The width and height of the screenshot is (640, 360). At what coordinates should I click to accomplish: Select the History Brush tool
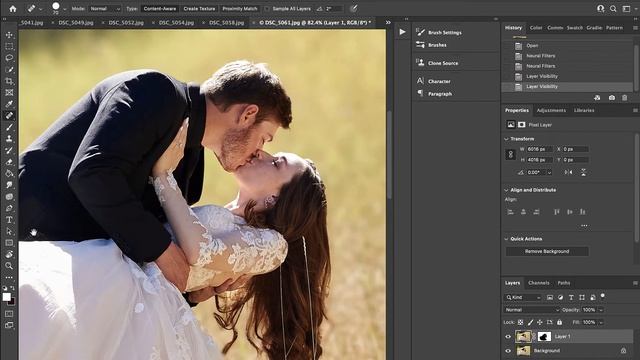point(9,150)
